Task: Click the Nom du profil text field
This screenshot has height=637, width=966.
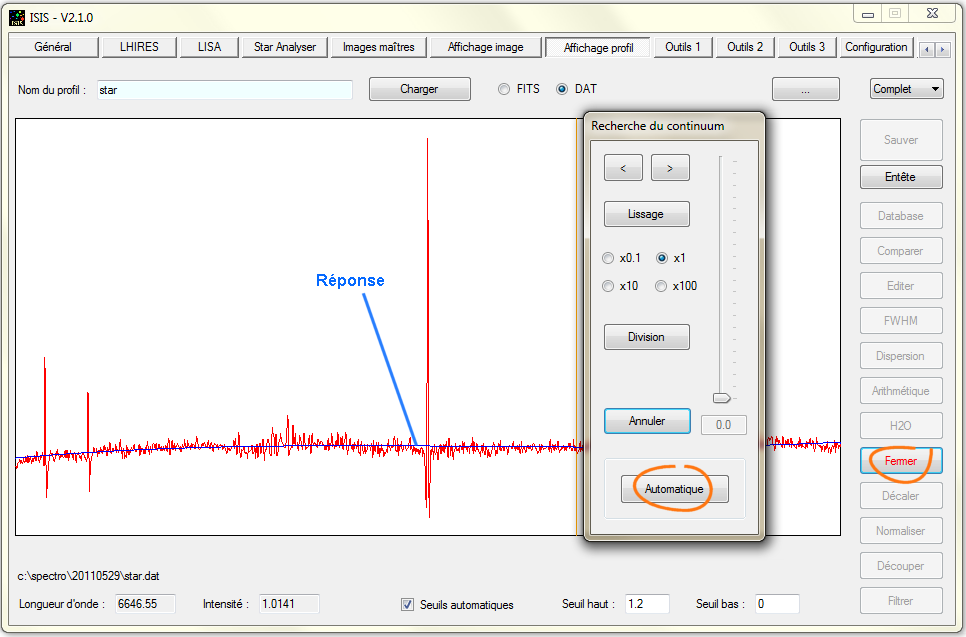Action: click(x=224, y=90)
